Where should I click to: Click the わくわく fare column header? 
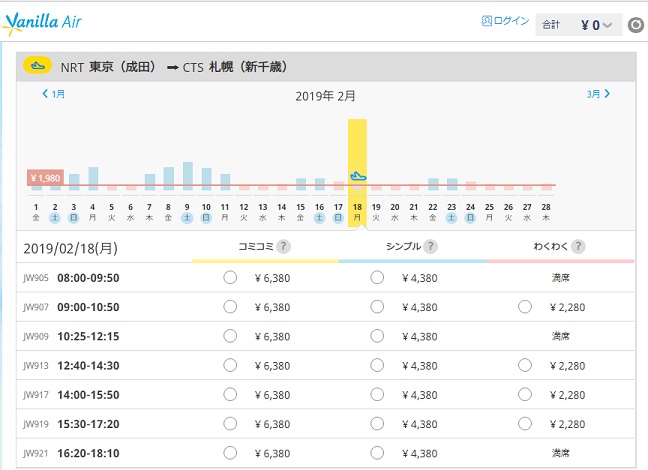[x=550, y=246]
